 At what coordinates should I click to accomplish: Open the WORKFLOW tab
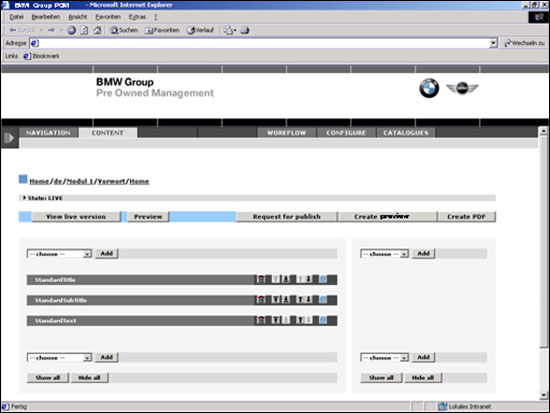tap(287, 133)
